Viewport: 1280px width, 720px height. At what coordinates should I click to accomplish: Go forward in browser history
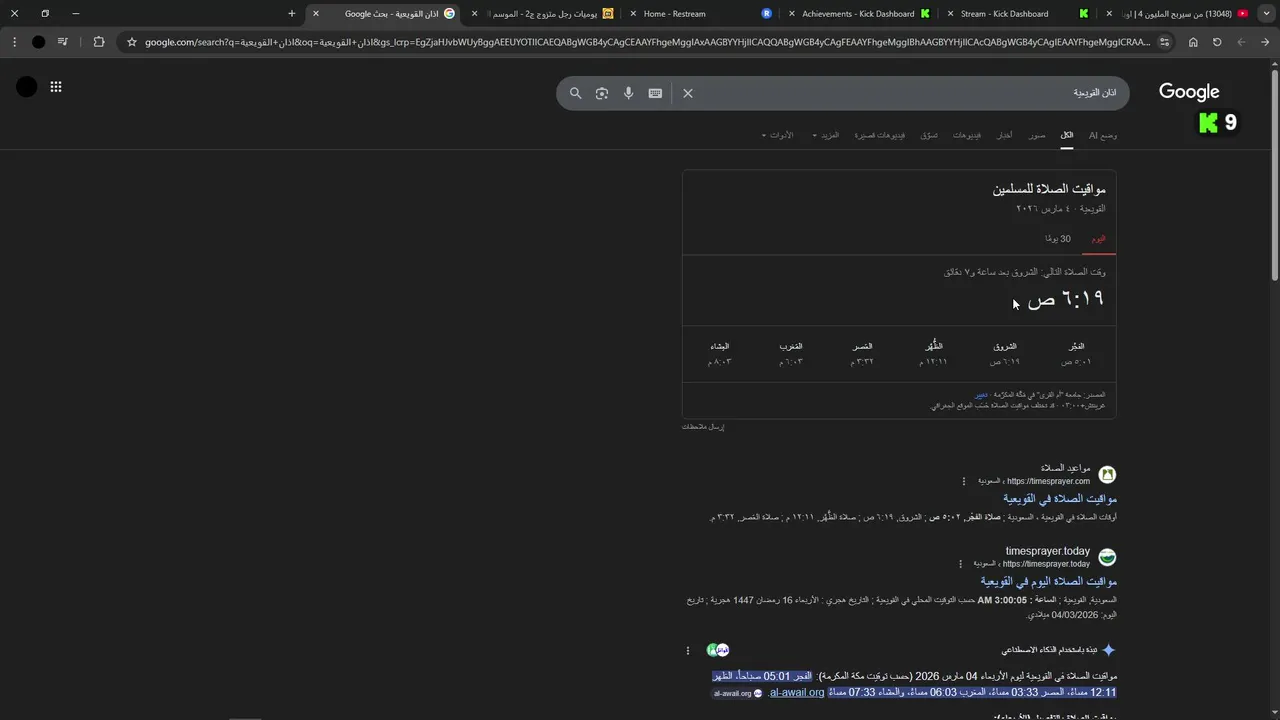(1241, 42)
